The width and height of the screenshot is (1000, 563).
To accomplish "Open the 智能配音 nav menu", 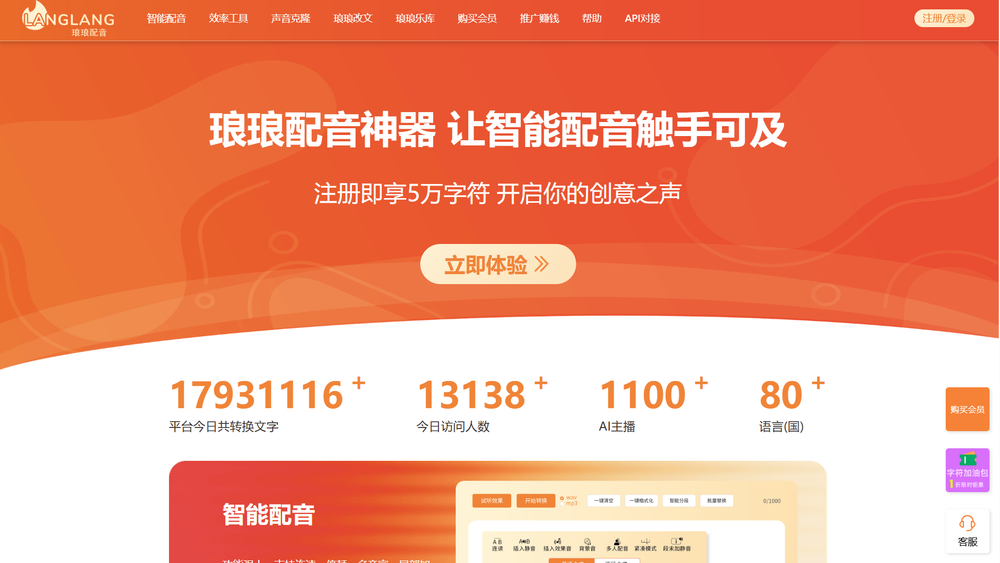I will [x=166, y=18].
